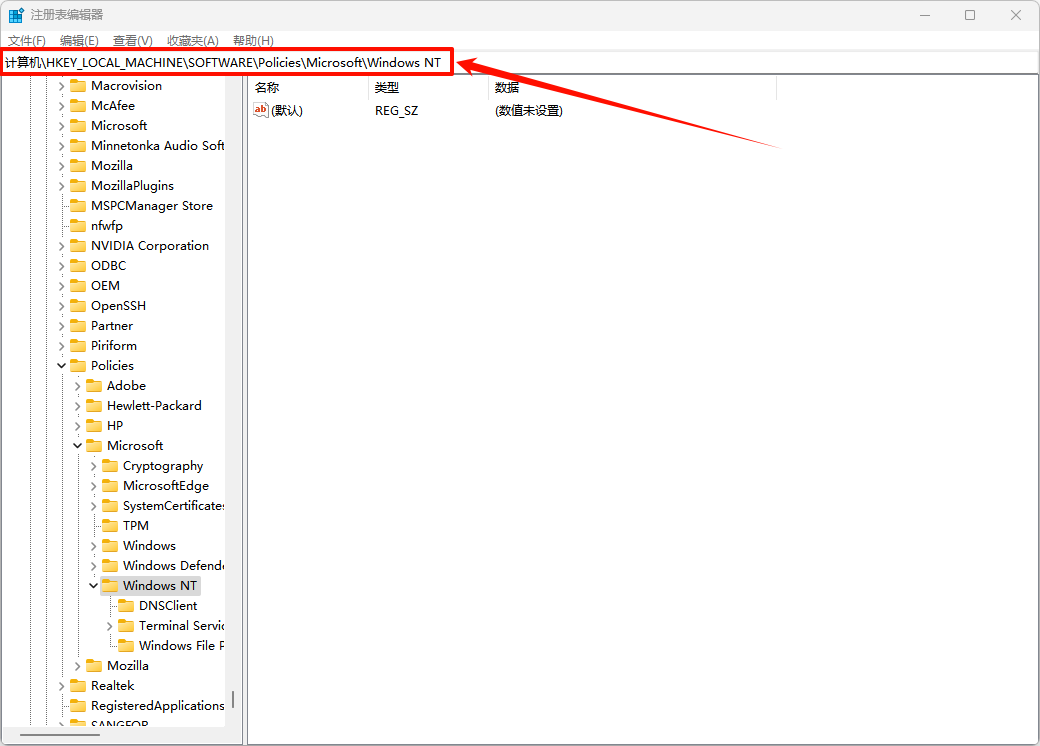Click the 名称 column header
Image resolution: width=1040 pixels, height=746 pixels.
(267, 88)
